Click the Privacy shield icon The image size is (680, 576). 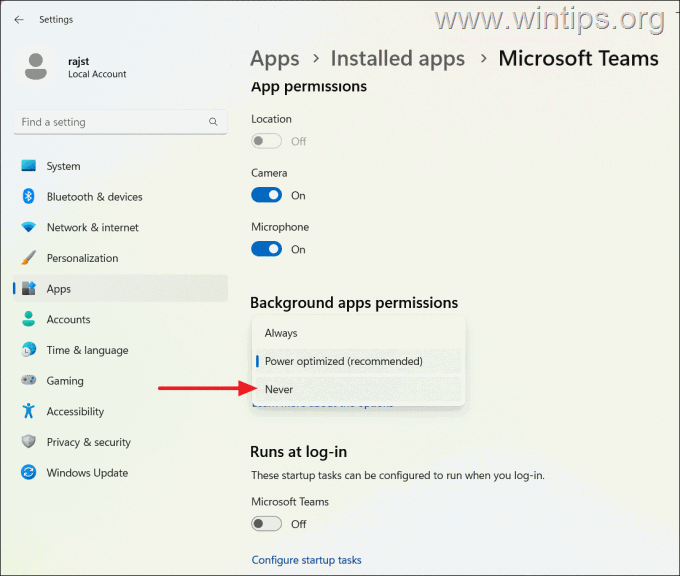(29, 442)
